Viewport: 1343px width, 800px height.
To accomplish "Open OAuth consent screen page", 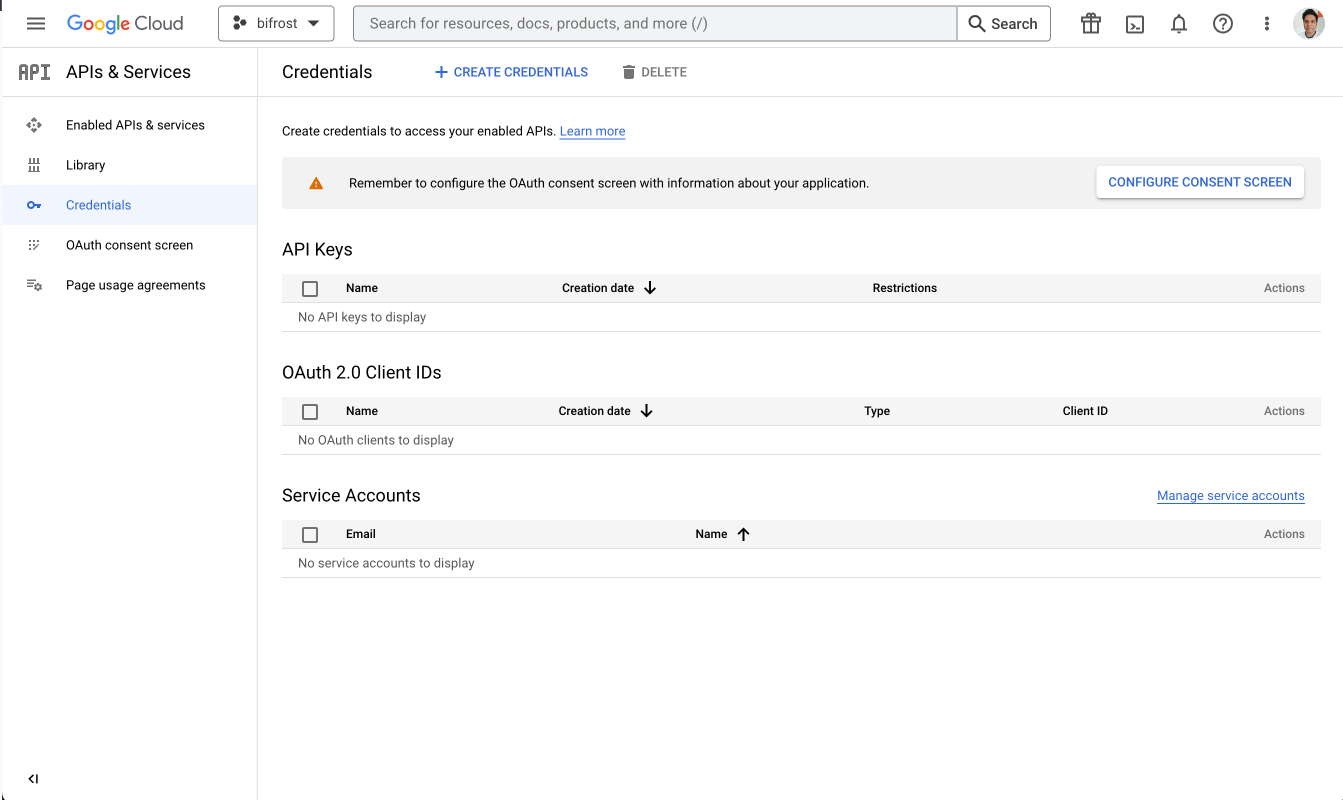I will [129, 245].
